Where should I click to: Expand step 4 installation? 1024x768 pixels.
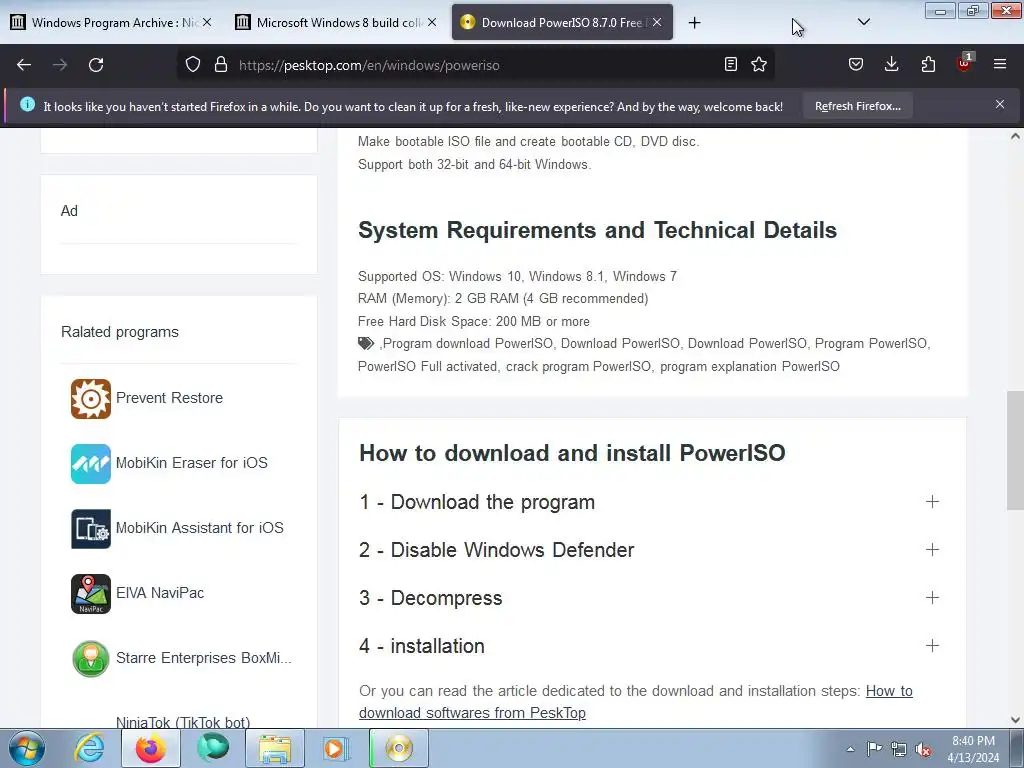(x=649, y=646)
